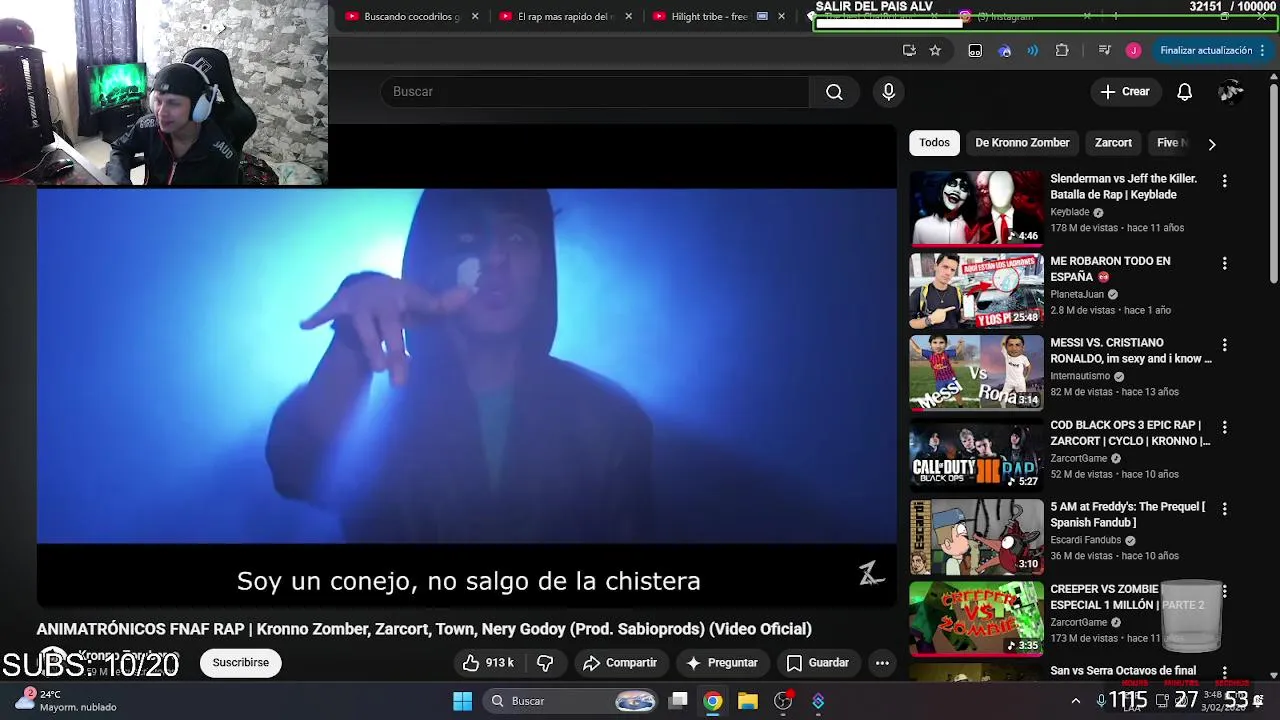
Task: Dislike the video
Action: (x=545, y=663)
